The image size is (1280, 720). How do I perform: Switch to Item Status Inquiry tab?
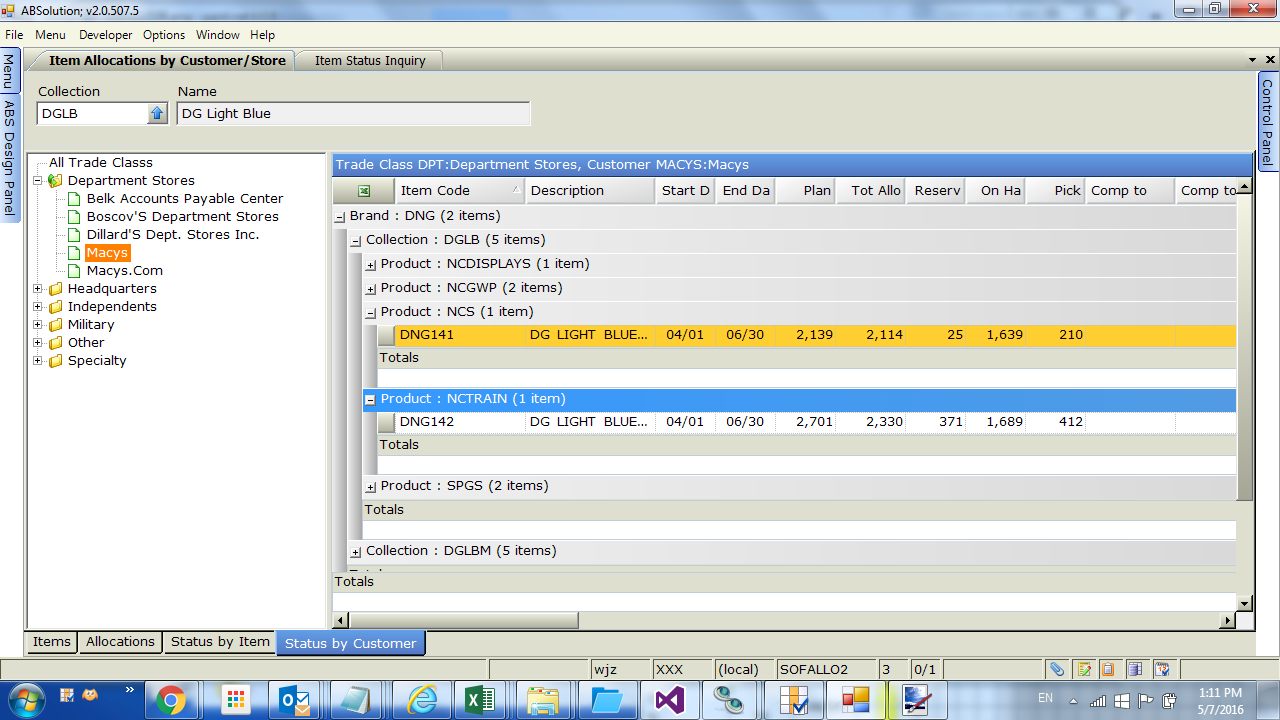click(370, 61)
